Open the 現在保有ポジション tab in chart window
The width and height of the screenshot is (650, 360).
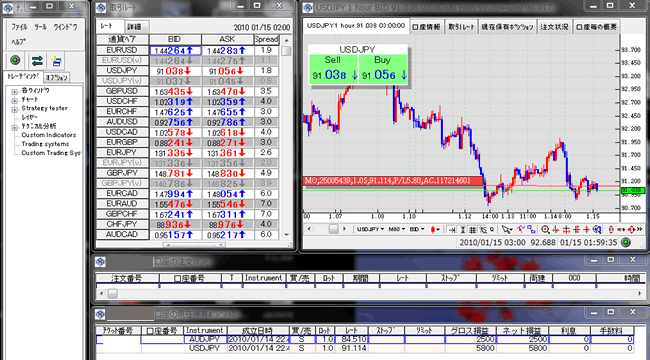pyautogui.click(x=507, y=27)
